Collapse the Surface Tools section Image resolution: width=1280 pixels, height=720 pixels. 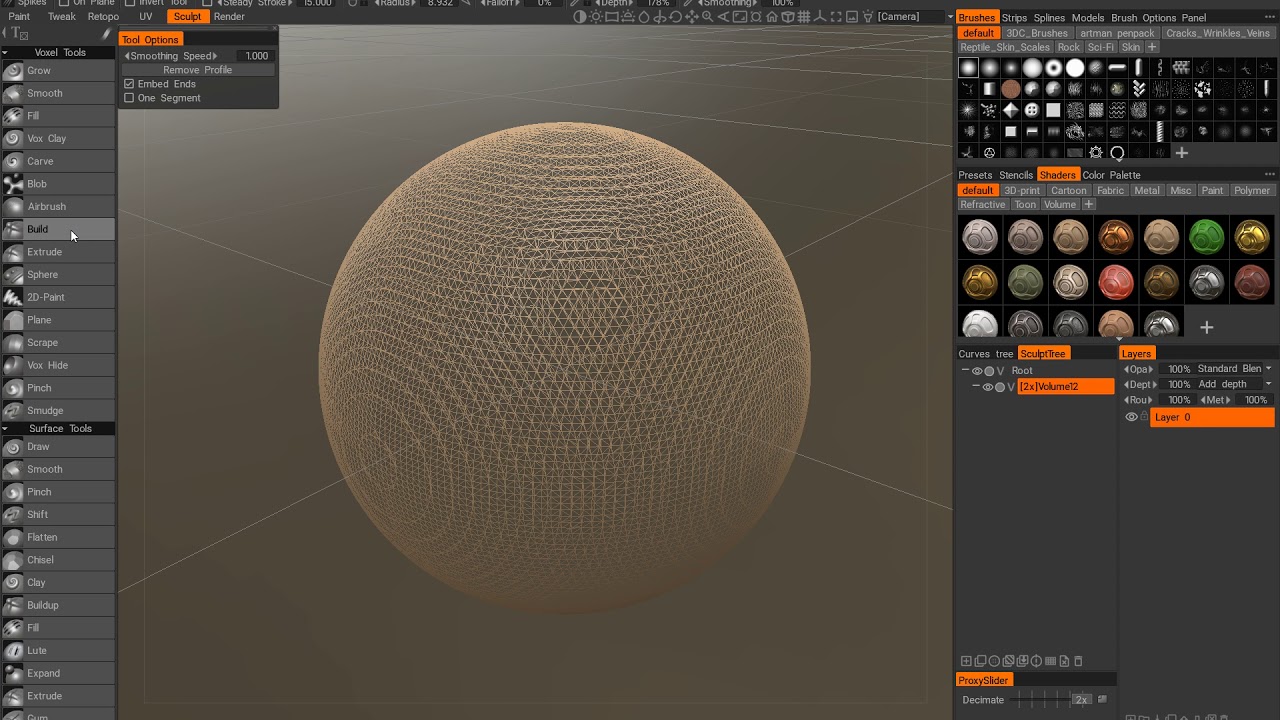[5, 428]
